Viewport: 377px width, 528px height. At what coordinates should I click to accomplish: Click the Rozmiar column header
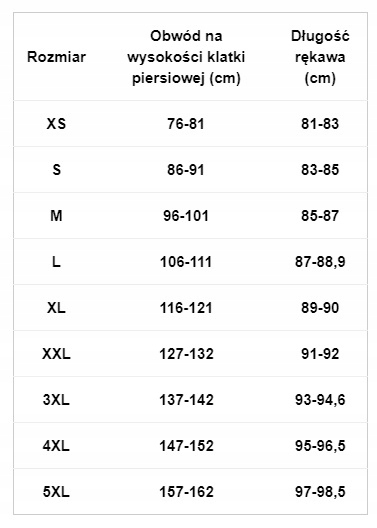(x=56, y=57)
